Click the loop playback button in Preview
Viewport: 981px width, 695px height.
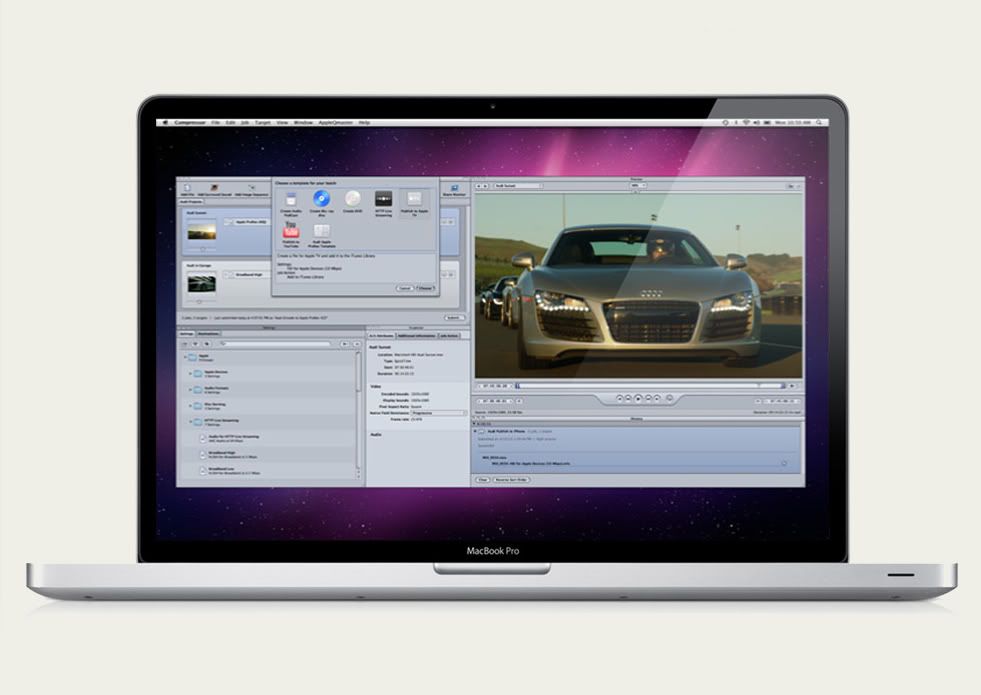click(669, 398)
